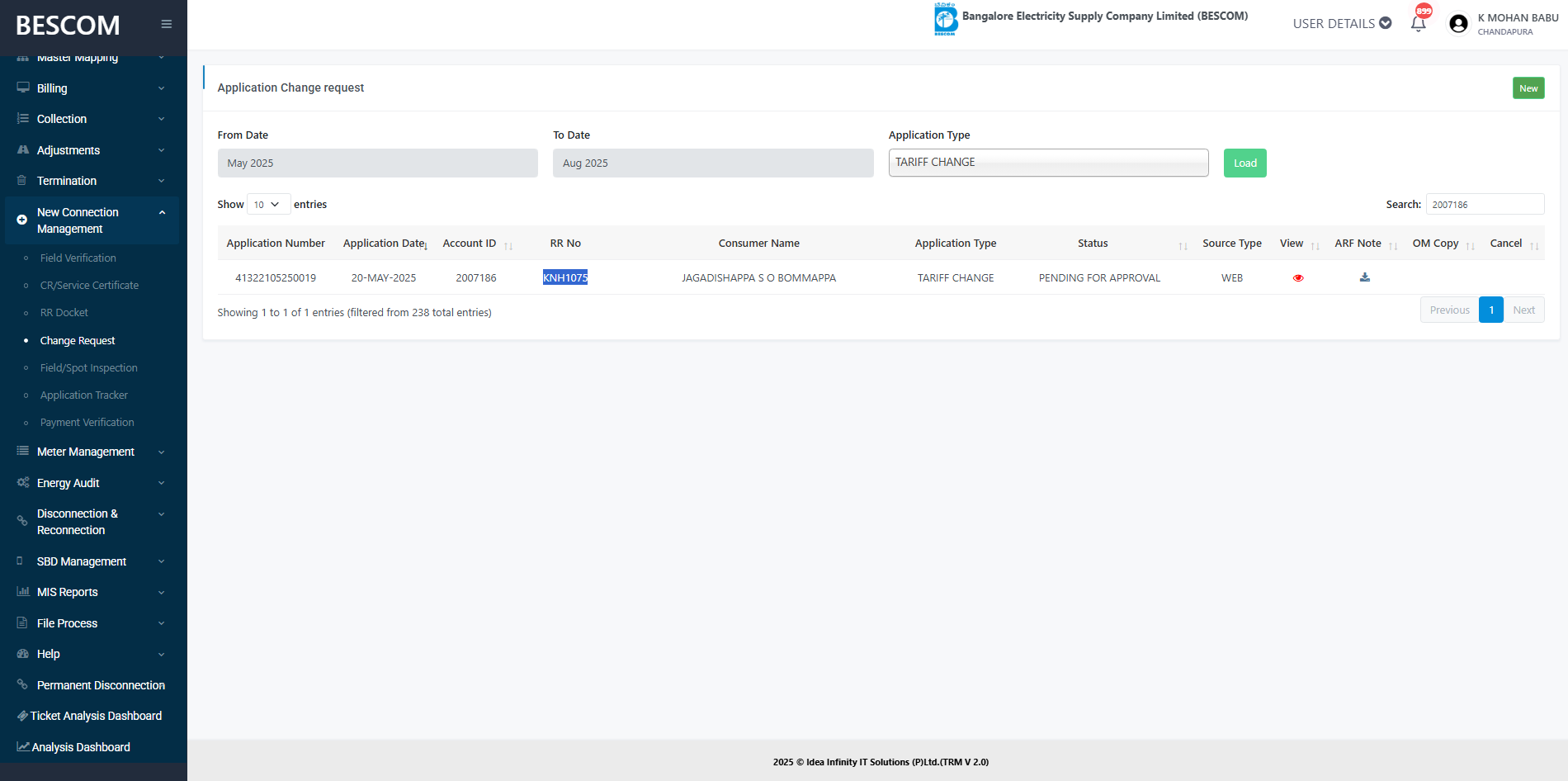Click the New button
This screenshot has width=1568, height=781.
coord(1528,88)
